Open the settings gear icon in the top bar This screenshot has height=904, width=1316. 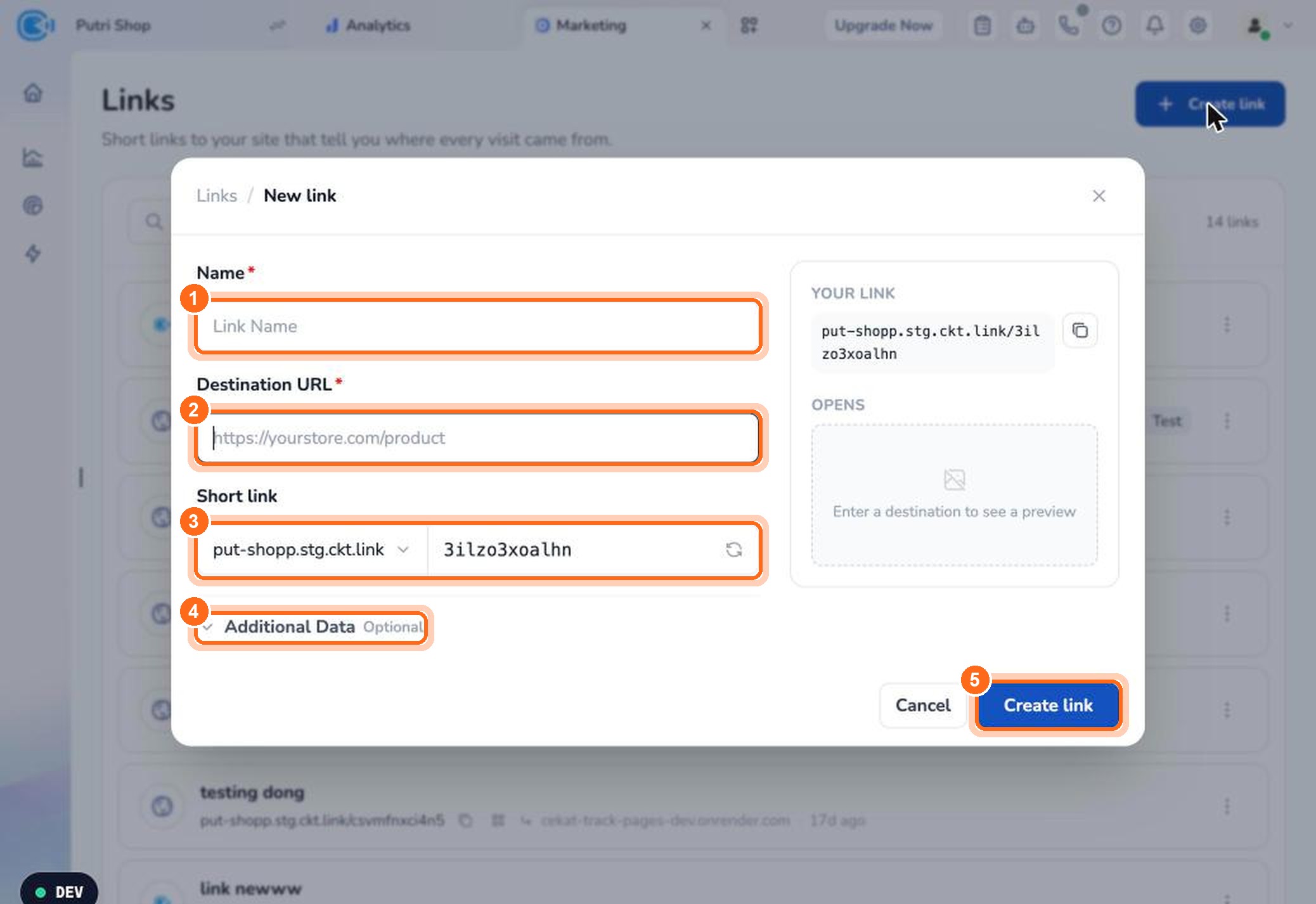(1198, 25)
